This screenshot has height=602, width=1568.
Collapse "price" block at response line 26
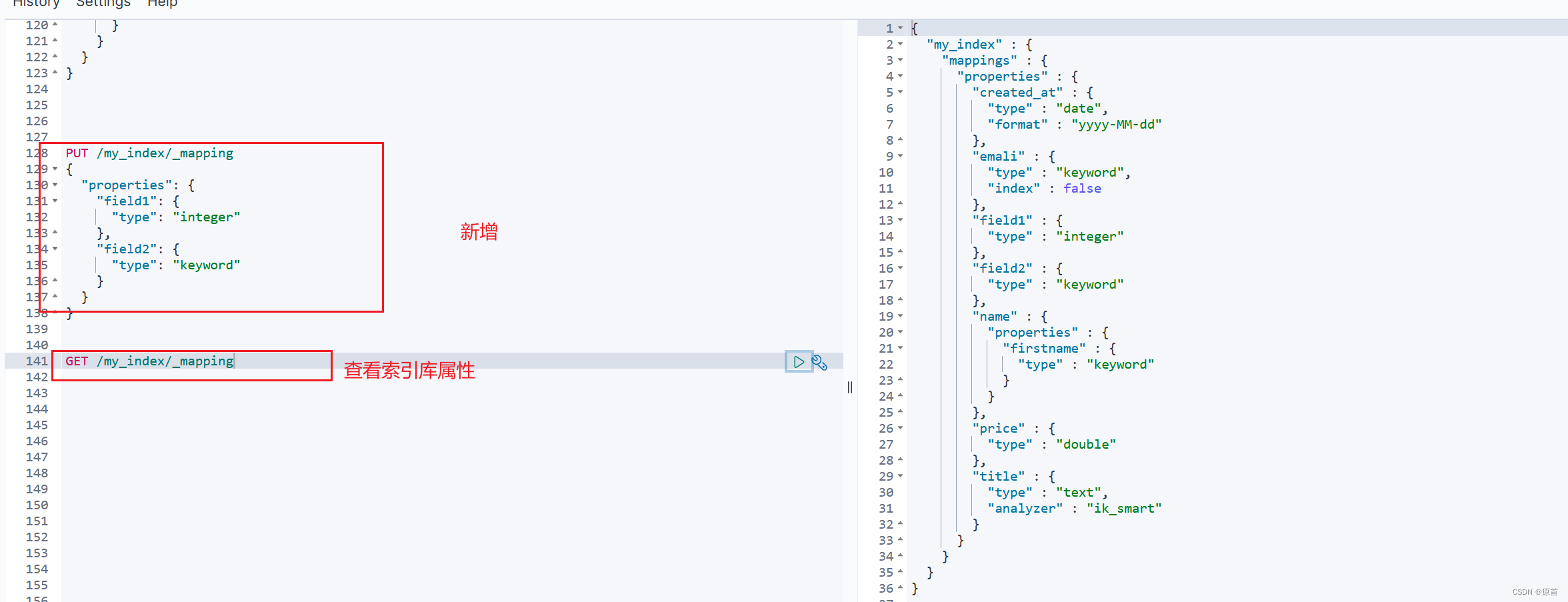click(x=900, y=428)
